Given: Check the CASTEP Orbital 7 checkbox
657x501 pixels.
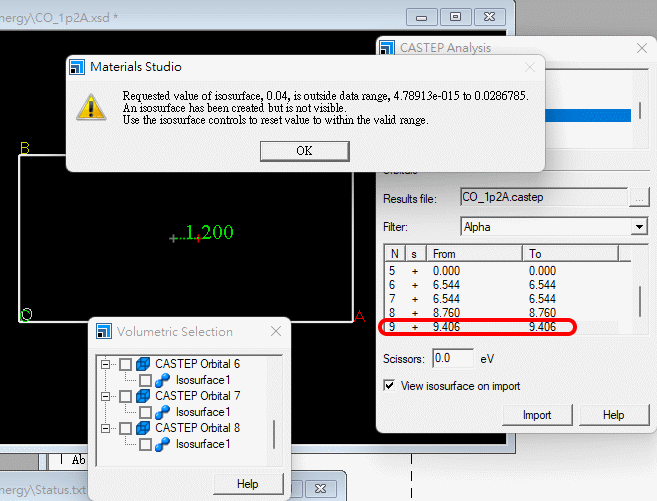Looking at the screenshot, I should pyautogui.click(x=125, y=396).
